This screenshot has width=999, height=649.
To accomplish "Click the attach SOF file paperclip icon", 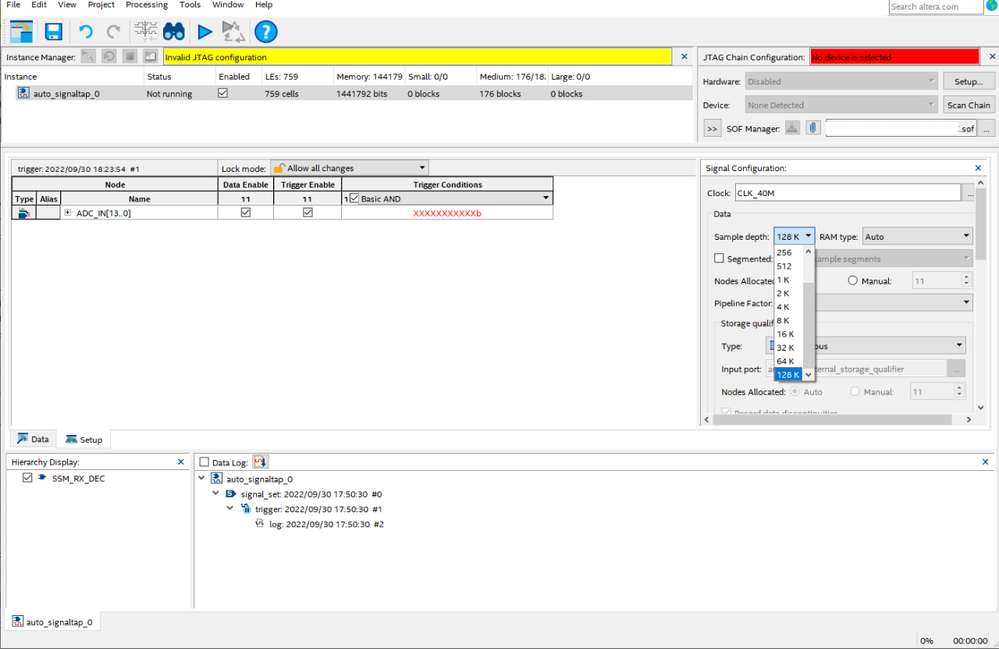I will coord(813,128).
